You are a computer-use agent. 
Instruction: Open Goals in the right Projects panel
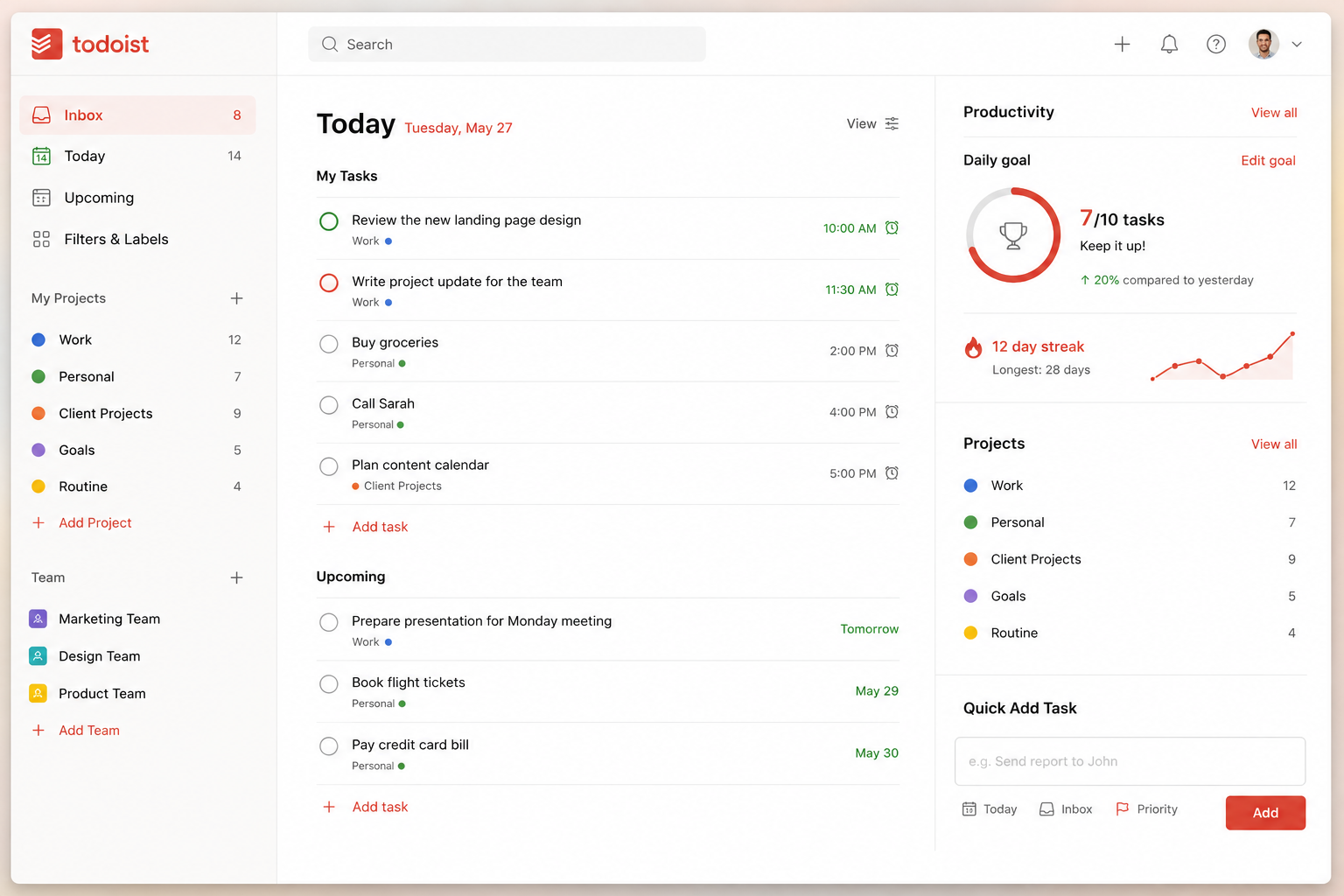tap(1130, 596)
